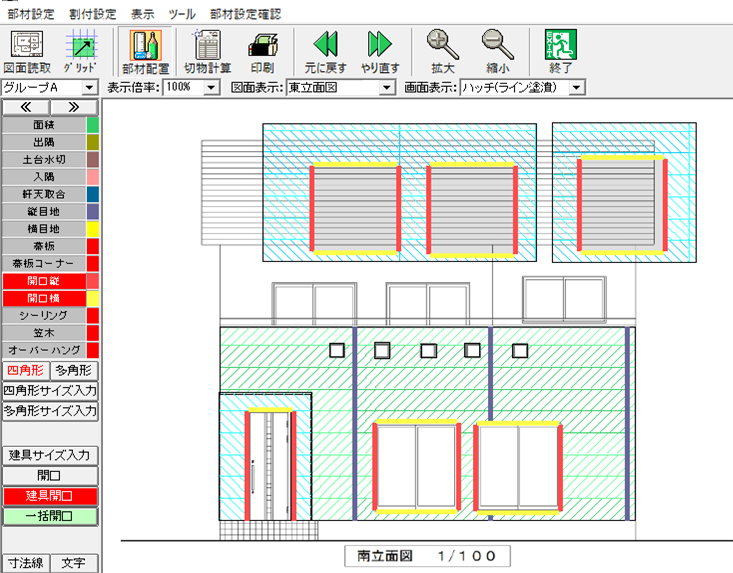The height and width of the screenshot is (573, 733).
Task: Select the 笠木 material button
Action: [44, 333]
